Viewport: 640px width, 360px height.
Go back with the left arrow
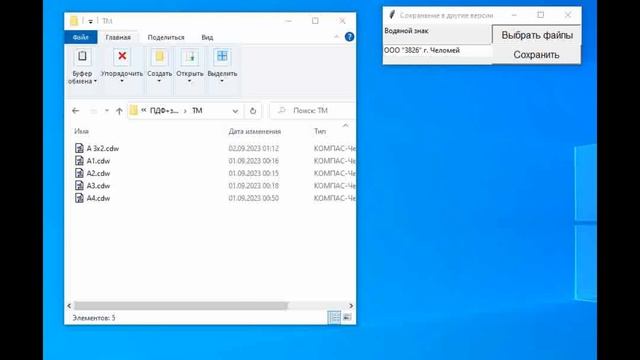[76, 111]
